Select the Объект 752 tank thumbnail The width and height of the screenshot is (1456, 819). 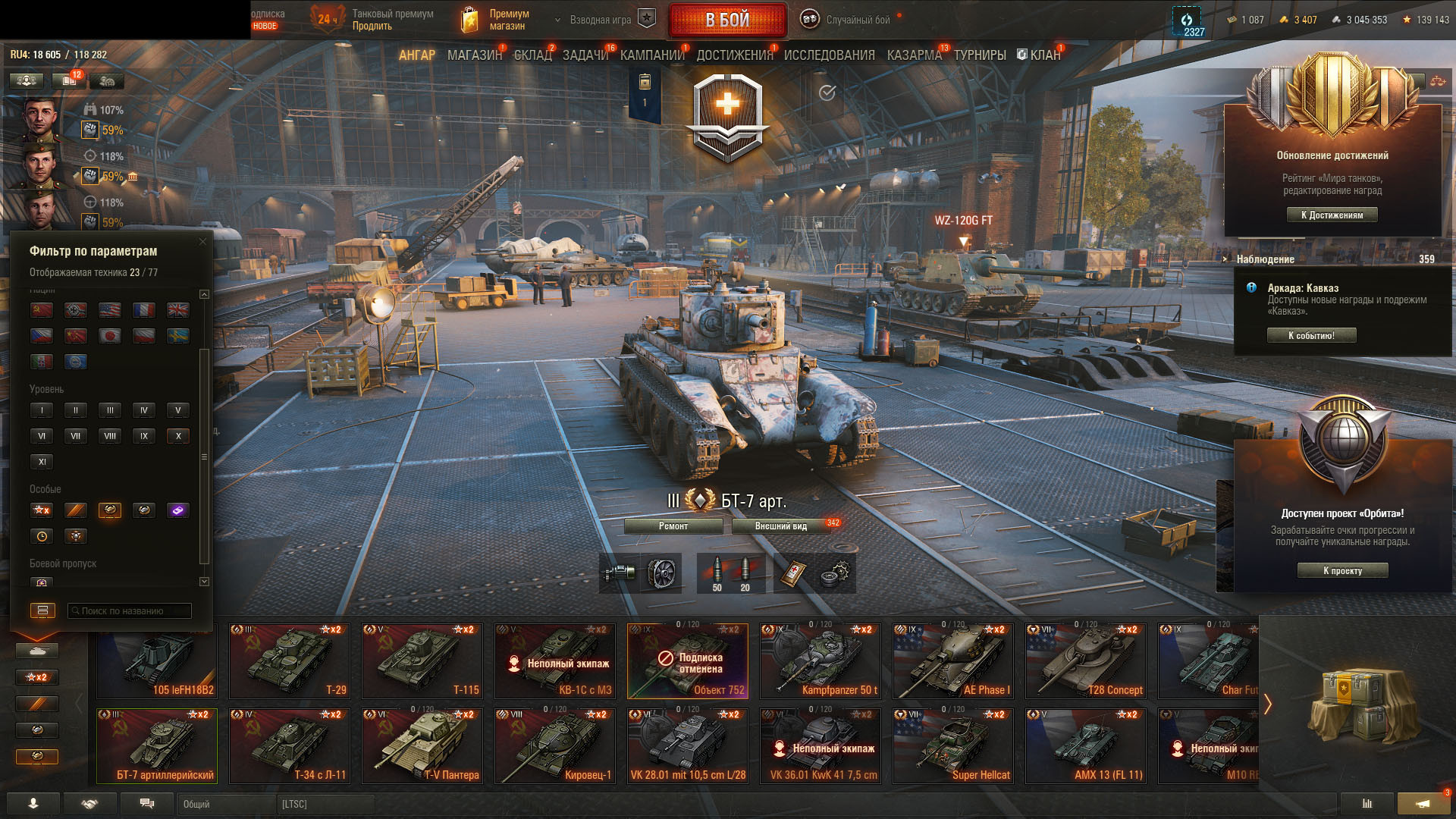tap(688, 661)
